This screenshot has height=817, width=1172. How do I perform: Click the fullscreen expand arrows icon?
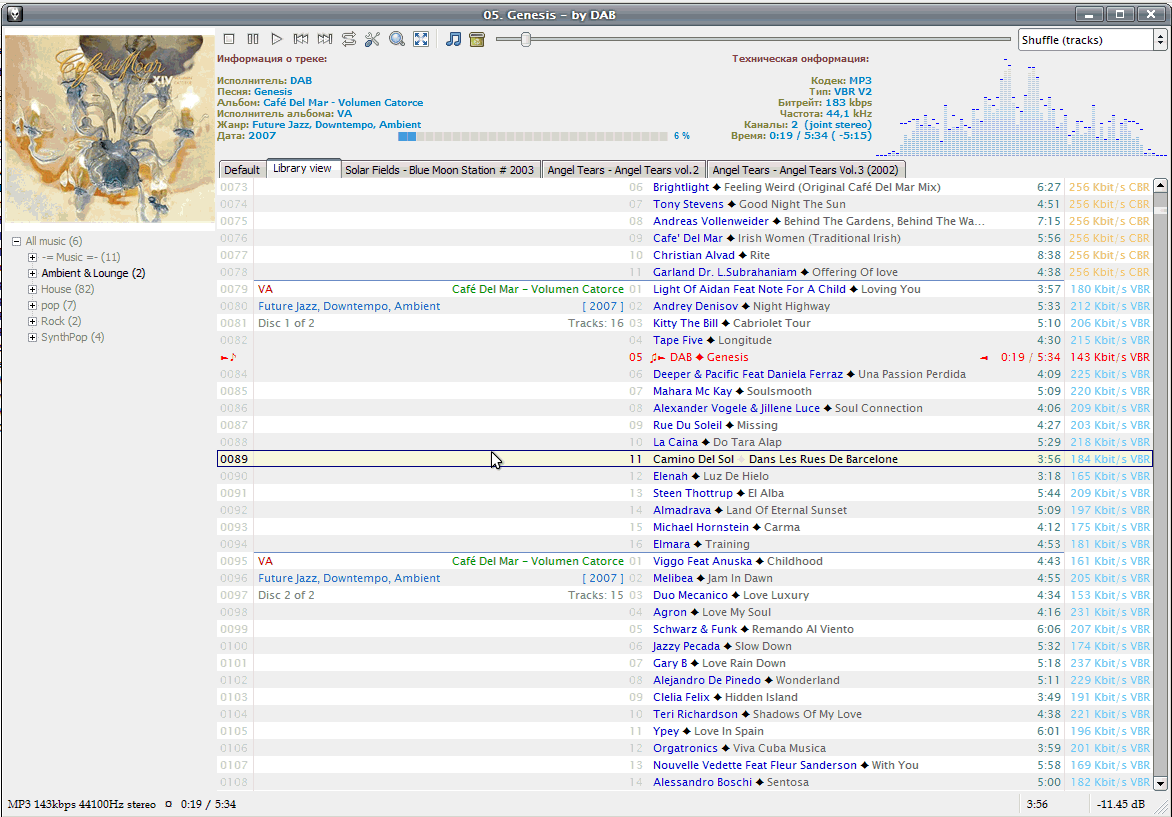click(x=421, y=39)
